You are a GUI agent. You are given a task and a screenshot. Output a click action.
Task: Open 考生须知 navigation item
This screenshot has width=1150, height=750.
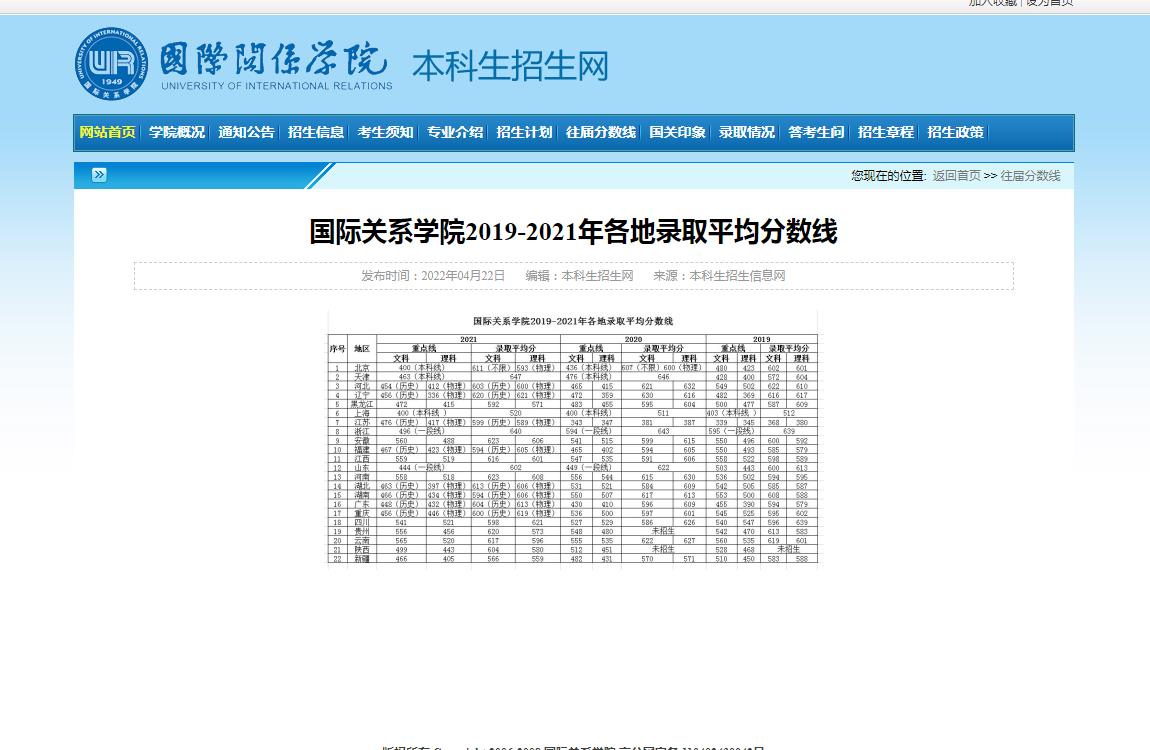386,133
